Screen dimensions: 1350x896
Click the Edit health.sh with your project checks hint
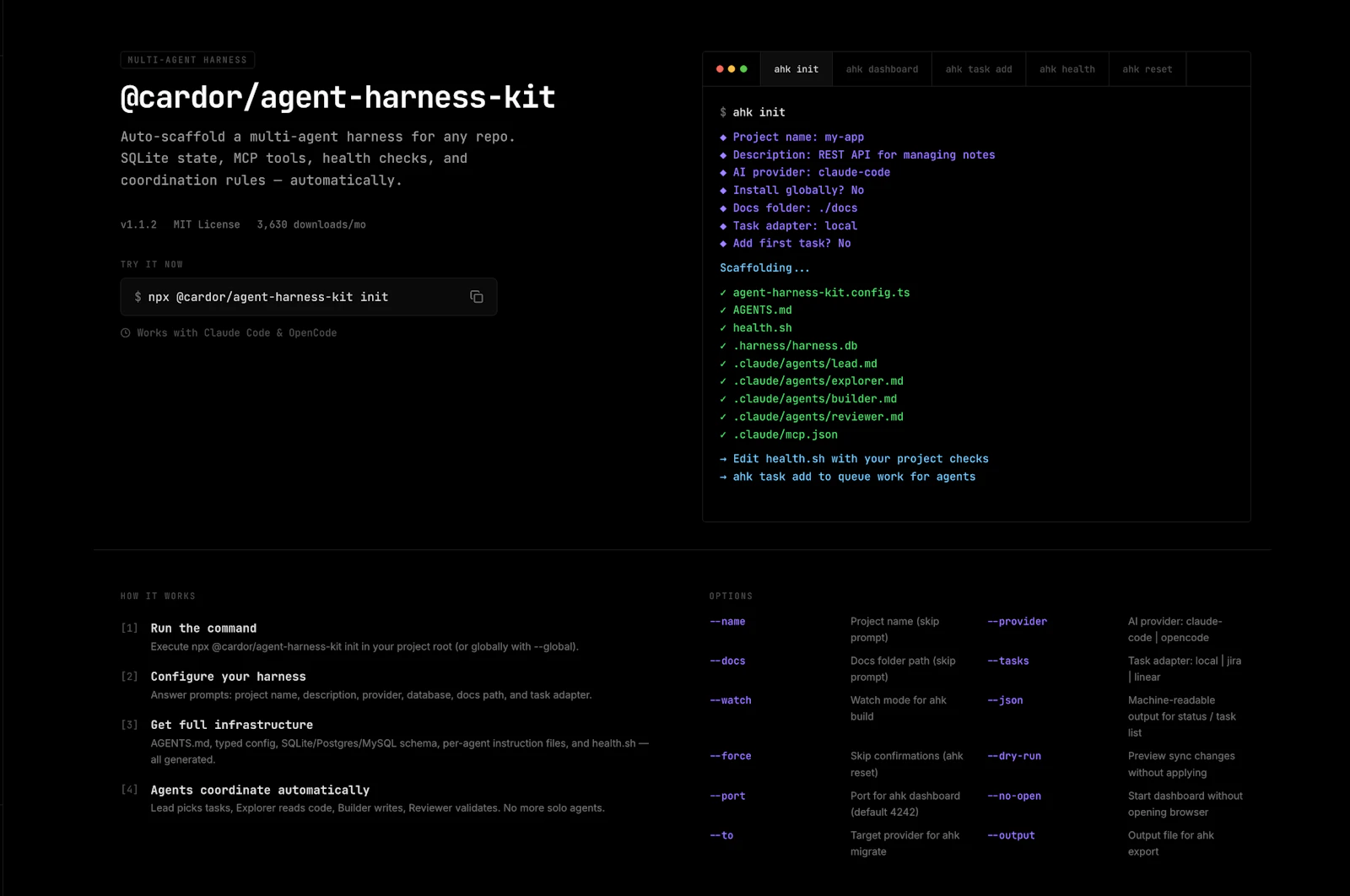(854, 459)
